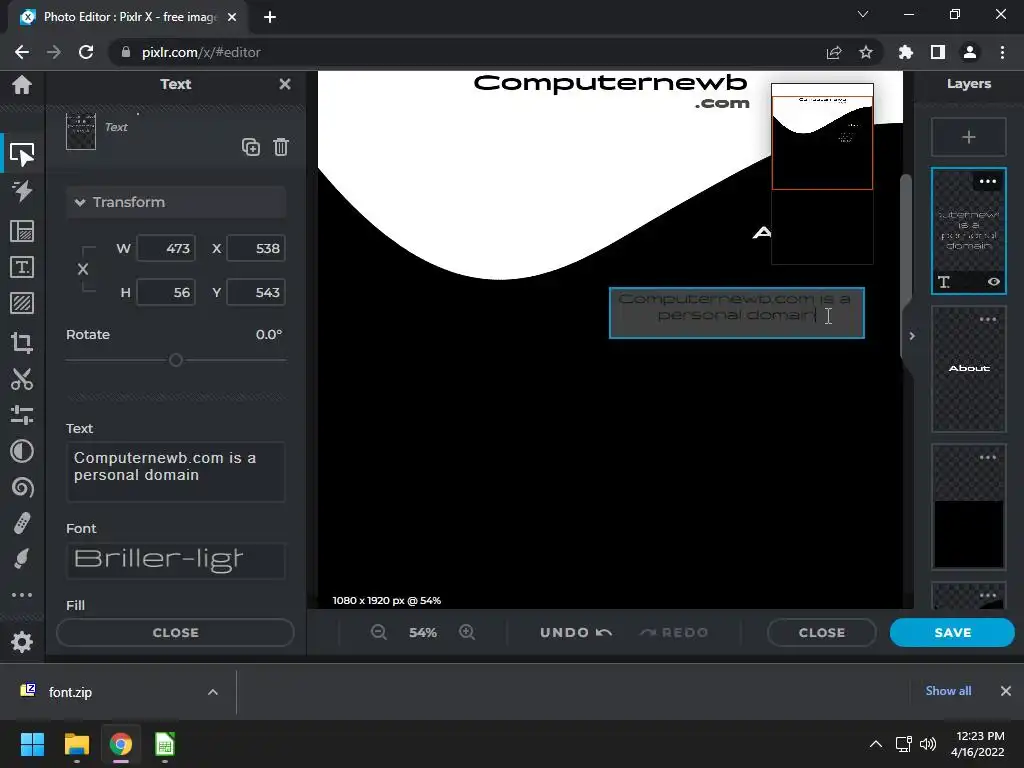
Task: Open Chrome extensions puzzle icon
Action: pyautogui.click(x=905, y=52)
